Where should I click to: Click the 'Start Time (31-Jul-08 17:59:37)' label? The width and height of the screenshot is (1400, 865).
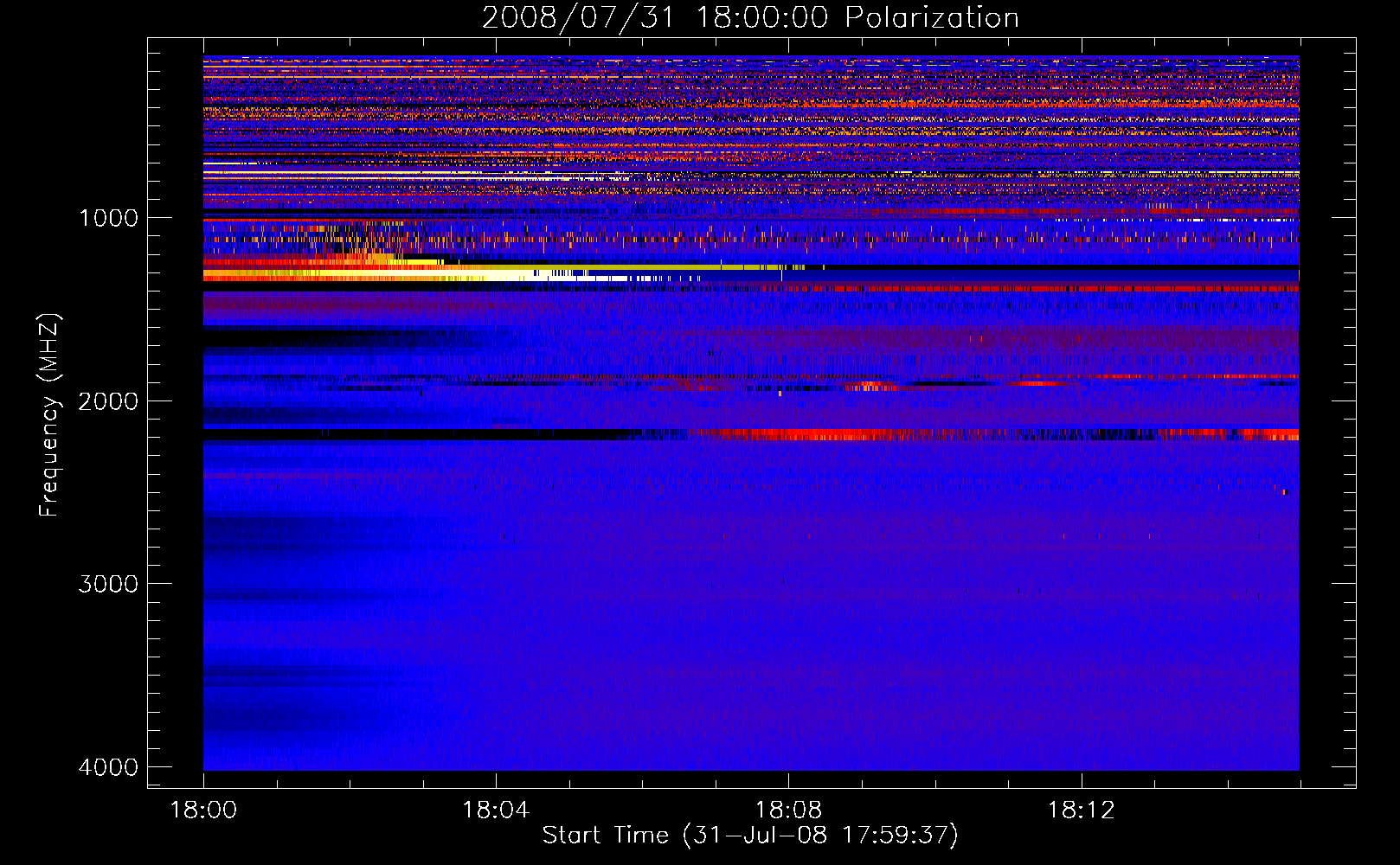point(750,836)
